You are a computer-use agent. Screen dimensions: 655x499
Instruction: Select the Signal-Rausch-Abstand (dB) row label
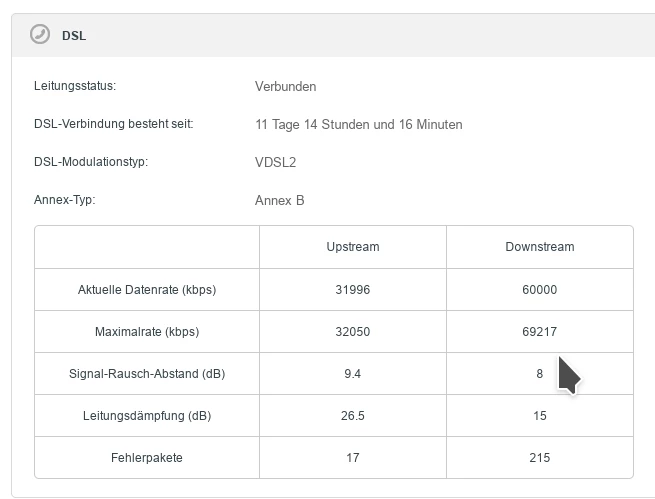[147, 374]
